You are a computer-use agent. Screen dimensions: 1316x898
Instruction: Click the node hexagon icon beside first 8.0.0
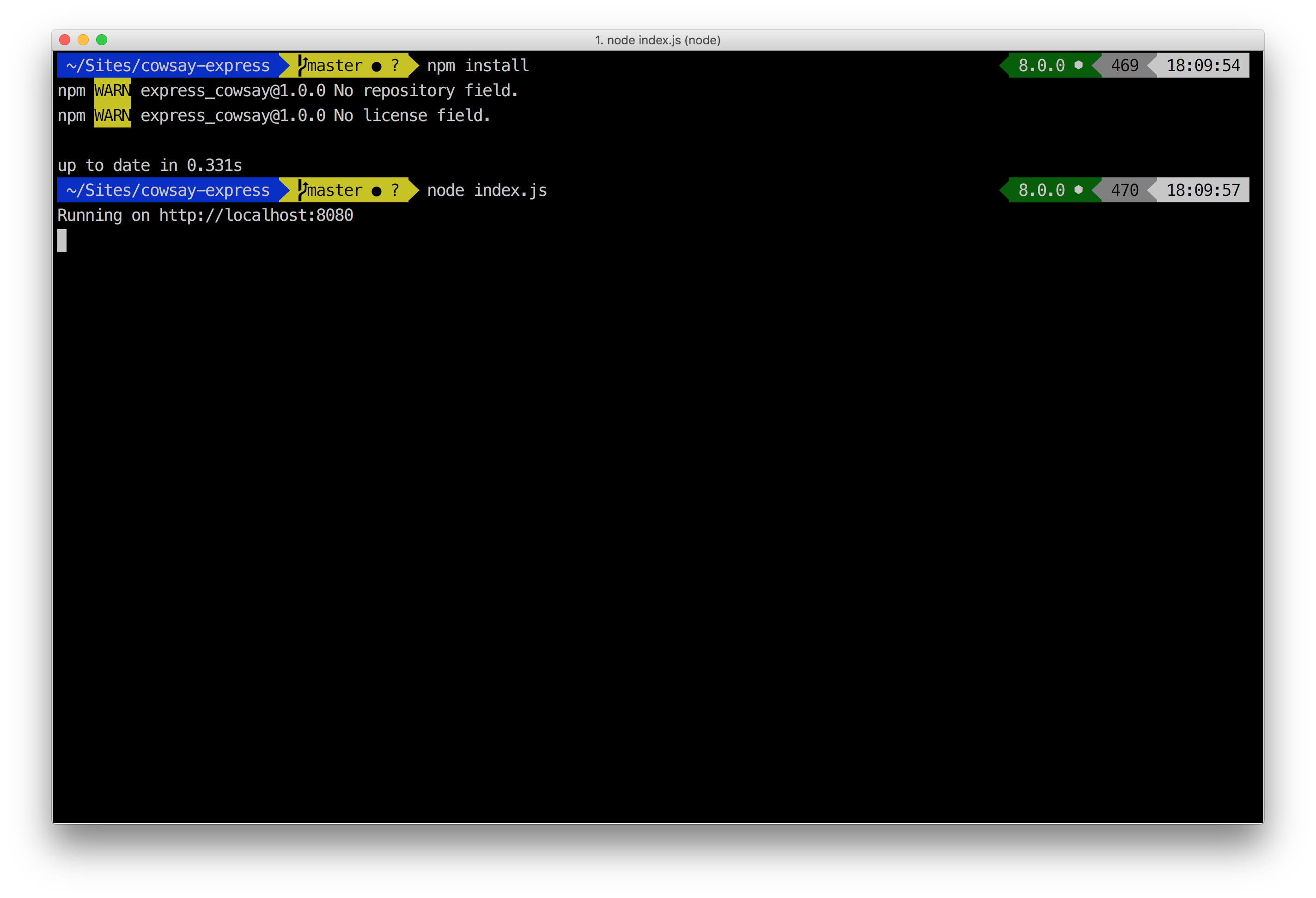pos(1078,65)
